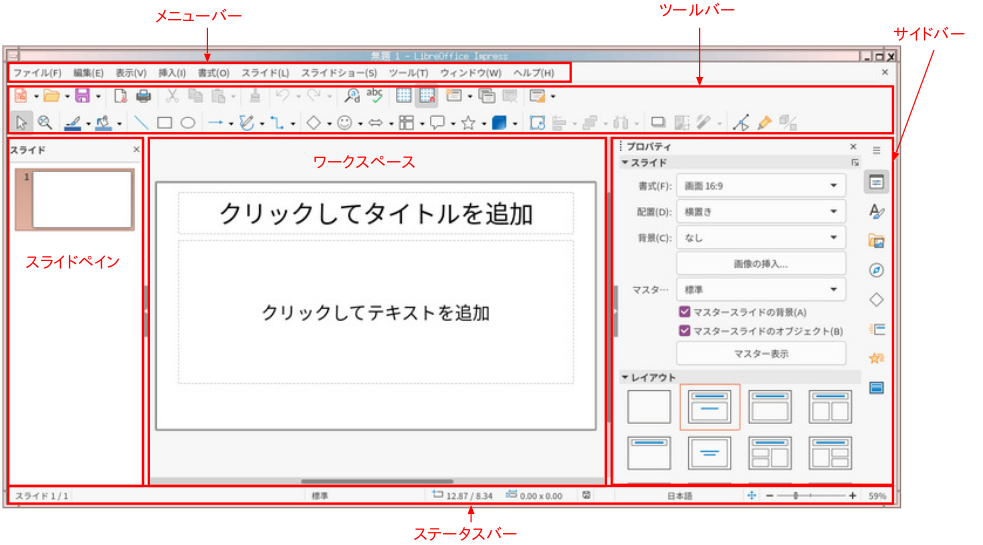Click the 画像の挿入... button
Screen dimensions: 983x545
[761, 264]
